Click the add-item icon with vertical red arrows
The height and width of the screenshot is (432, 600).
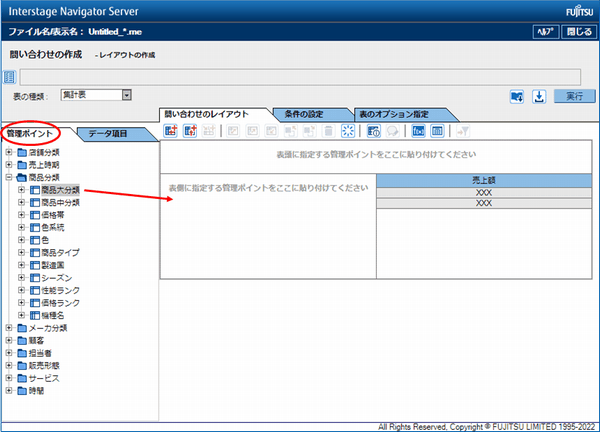pos(190,131)
